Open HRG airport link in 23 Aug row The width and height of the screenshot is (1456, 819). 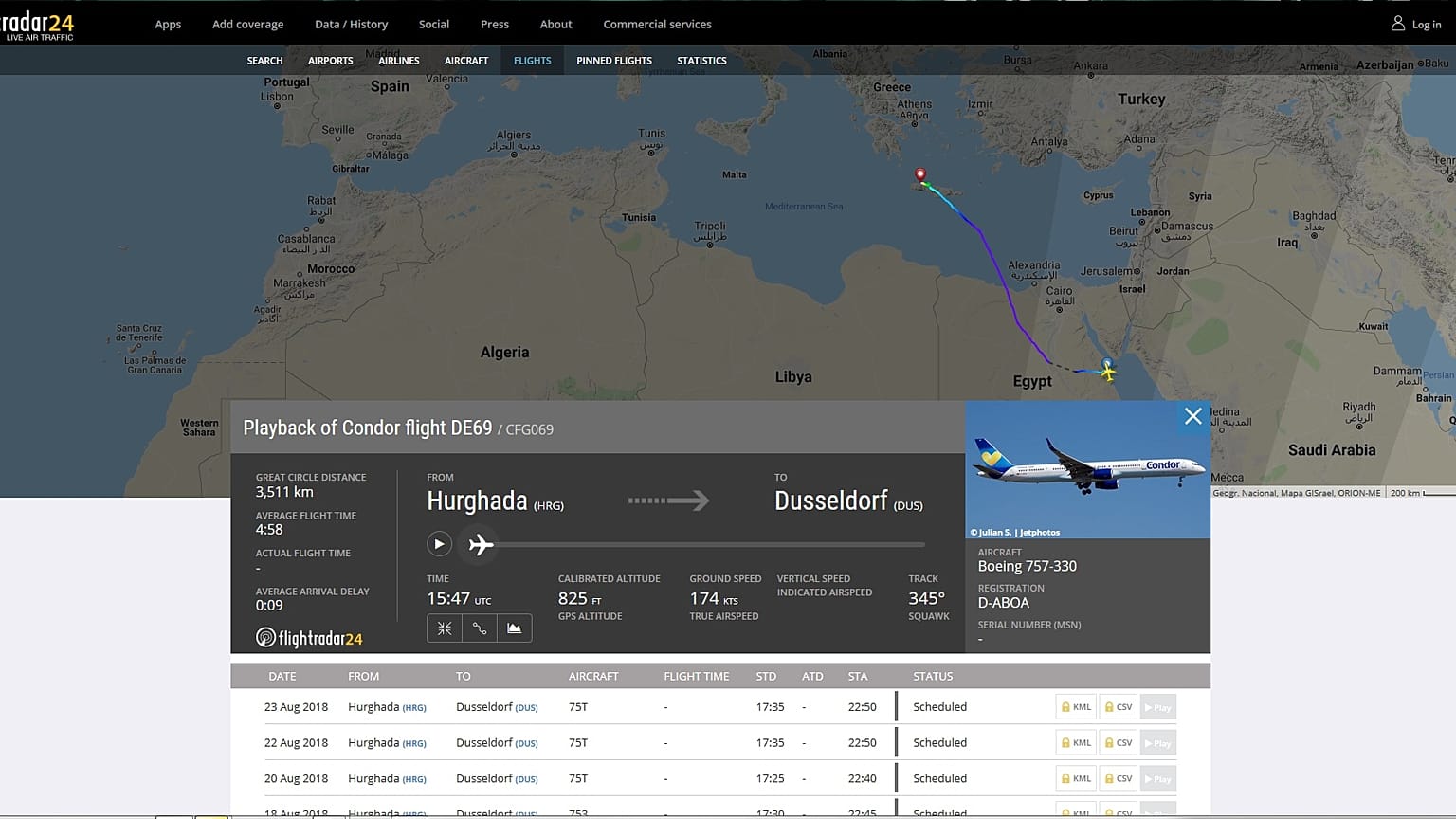click(414, 708)
